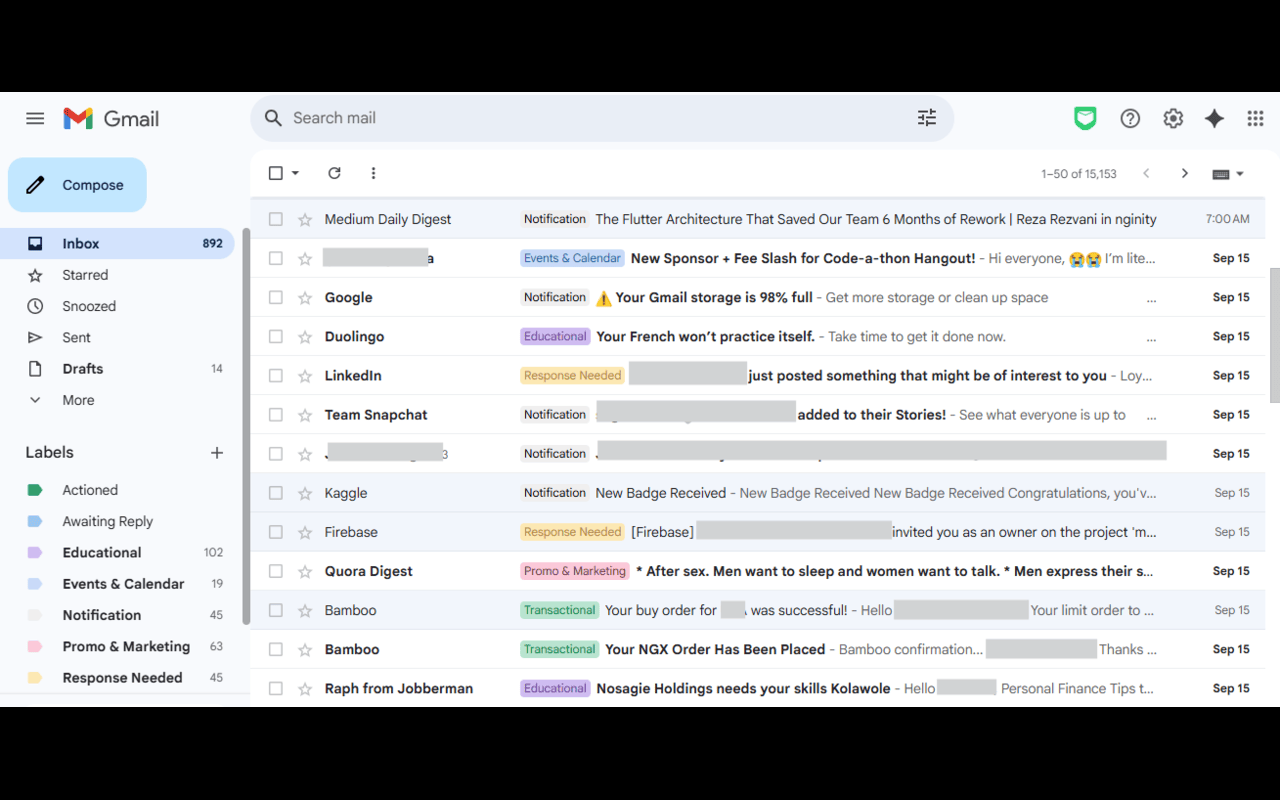Viewport: 1280px width, 800px height.
Task: Click the Search mail field
Action: 600,118
